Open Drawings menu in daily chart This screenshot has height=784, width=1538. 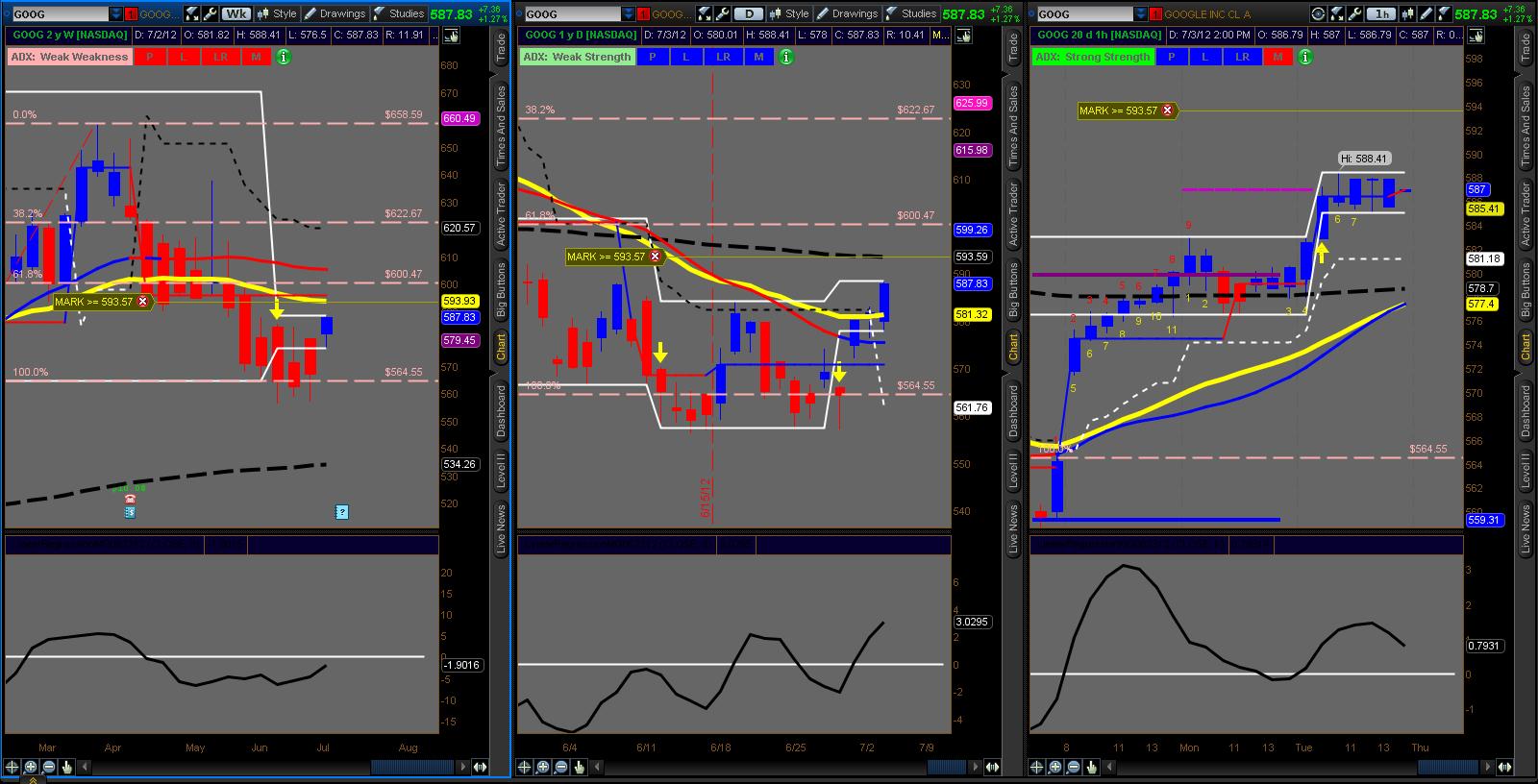click(846, 13)
